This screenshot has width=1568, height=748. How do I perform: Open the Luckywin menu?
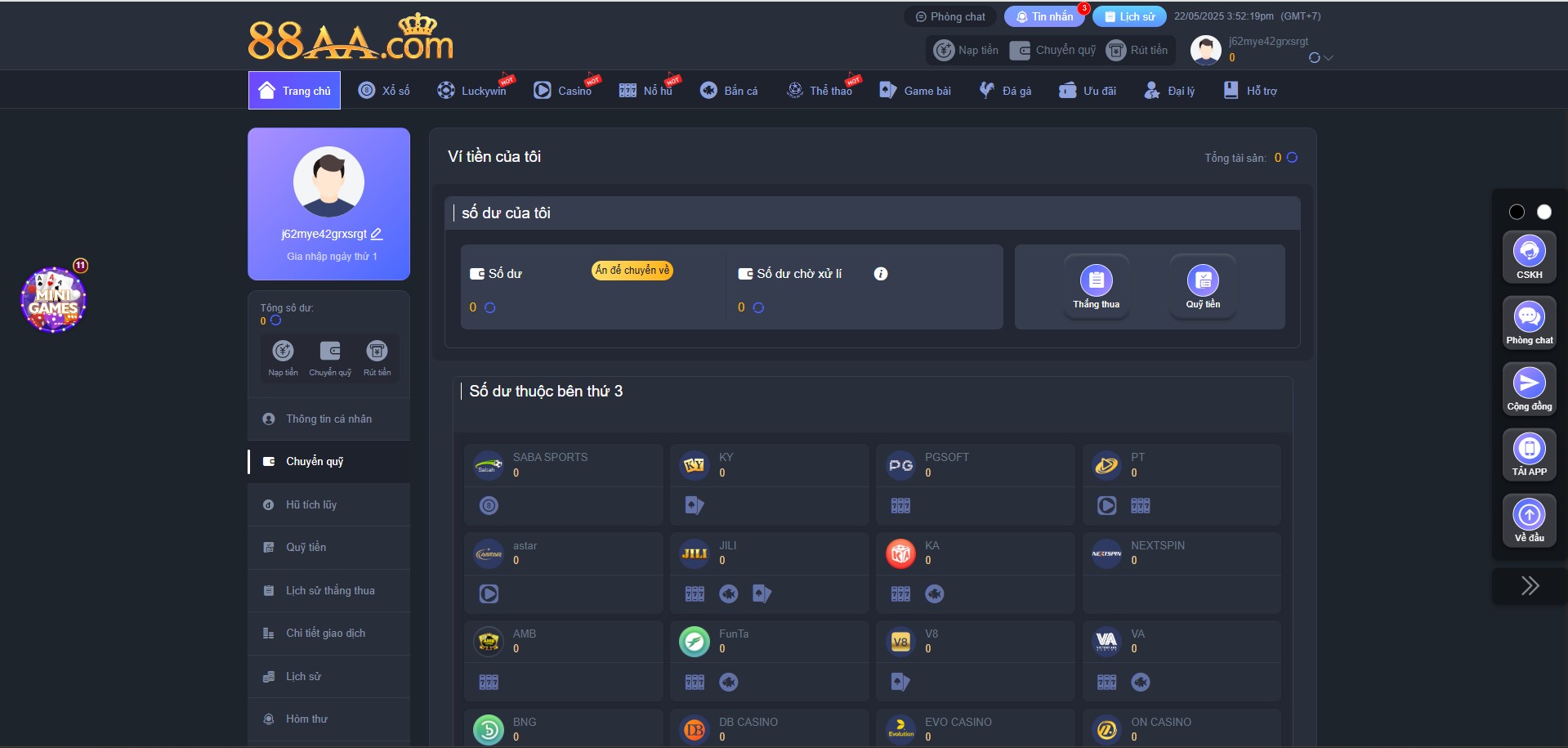tap(471, 91)
